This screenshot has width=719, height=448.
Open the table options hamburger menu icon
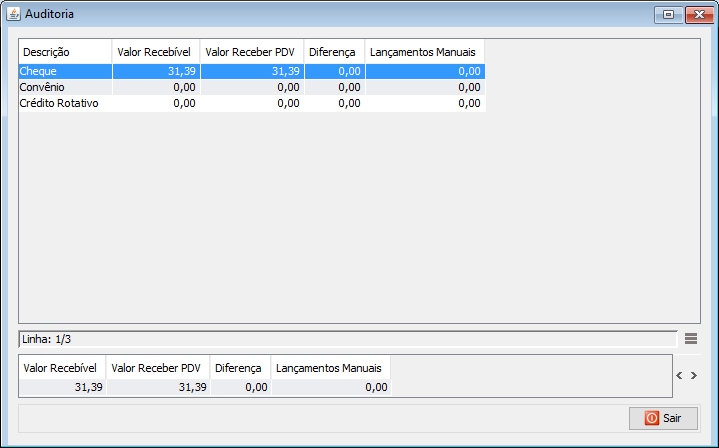point(691,339)
